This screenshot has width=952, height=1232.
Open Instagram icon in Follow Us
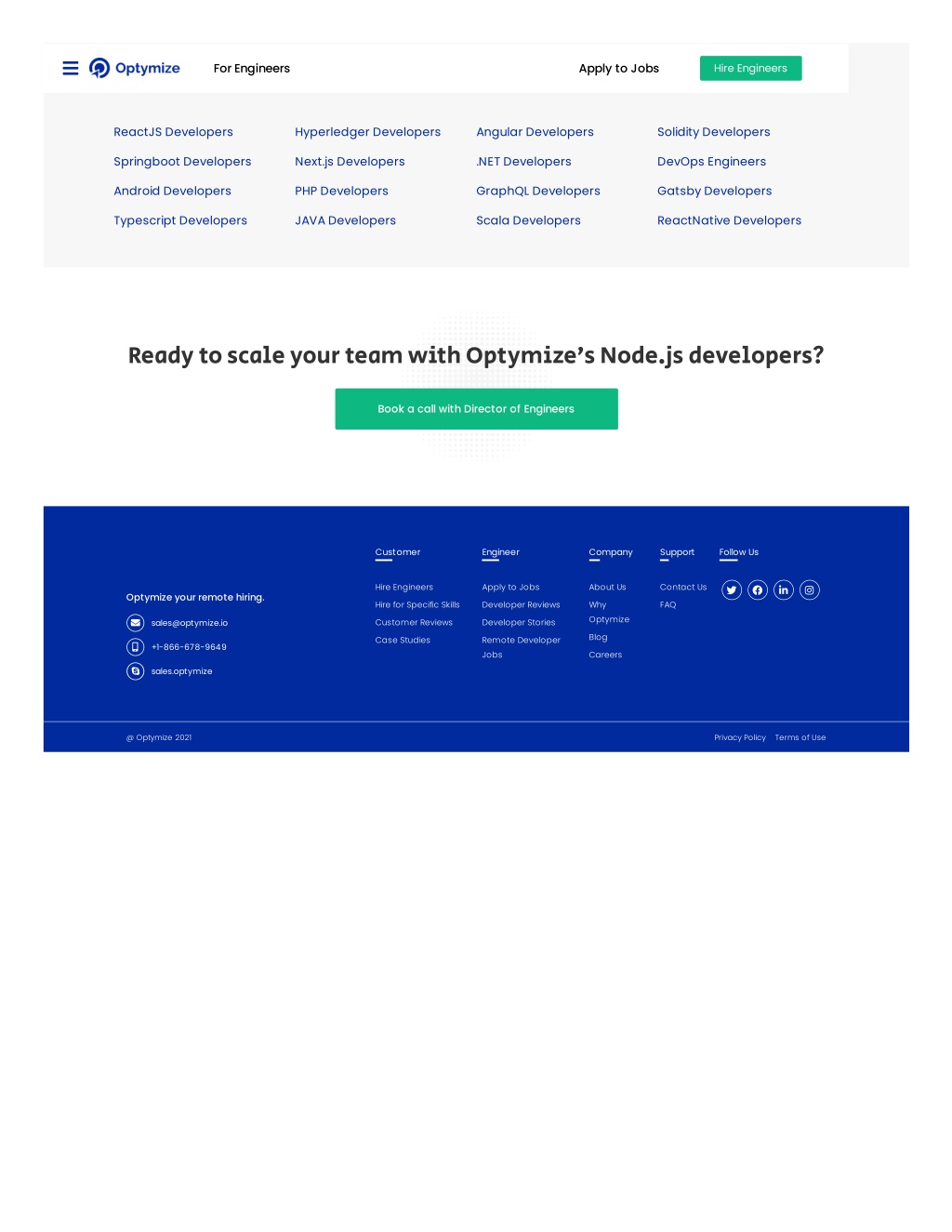click(x=810, y=590)
